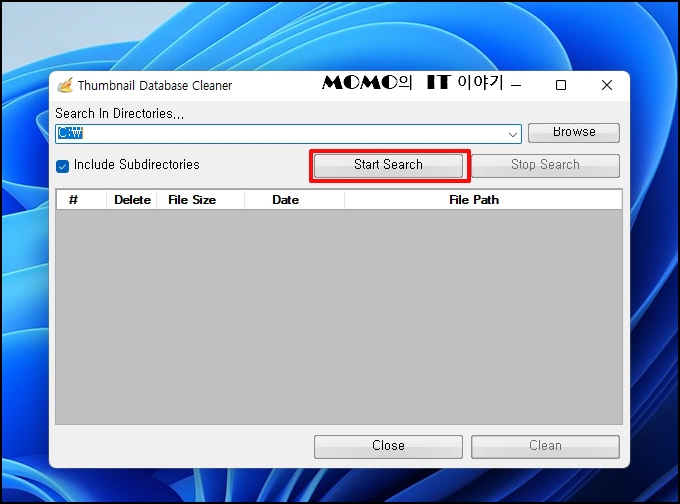This screenshot has height=504, width=680.
Task: Toggle the Include Subdirectories checkbox
Action: pyautogui.click(x=62, y=166)
